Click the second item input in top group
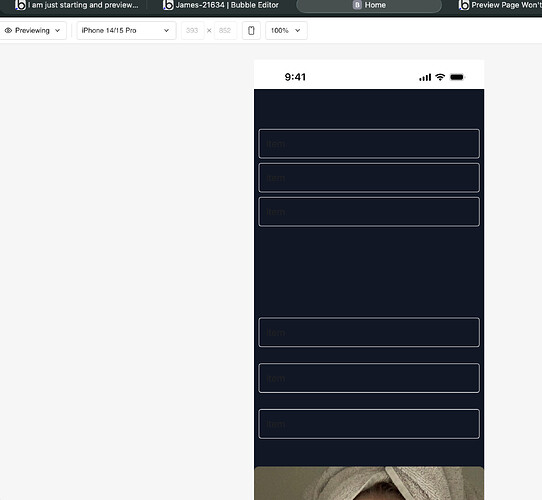This screenshot has height=500, width=542. point(369,178)
